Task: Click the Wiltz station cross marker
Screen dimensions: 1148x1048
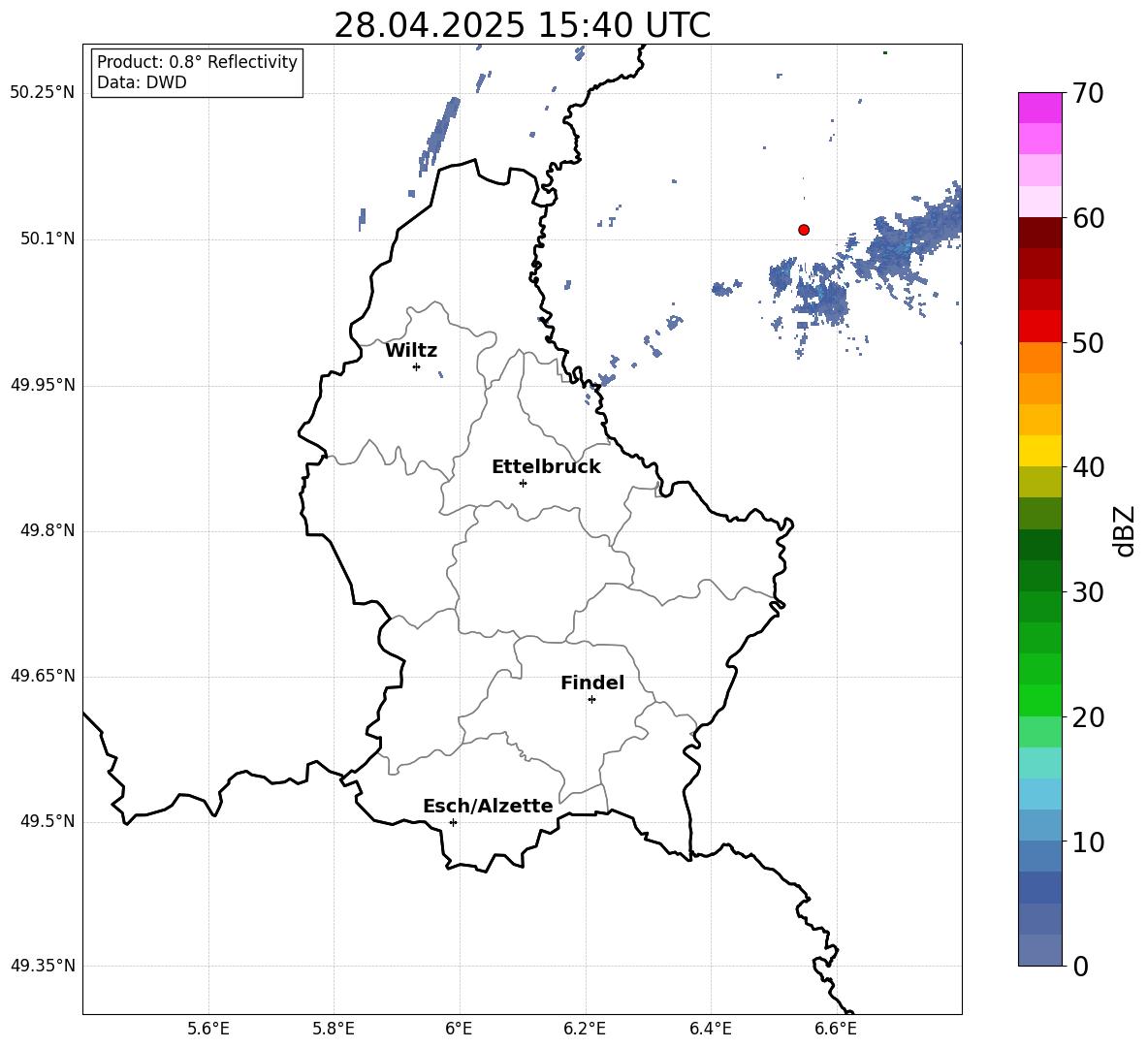Action: pyautogui.click(x=417, y=366)
